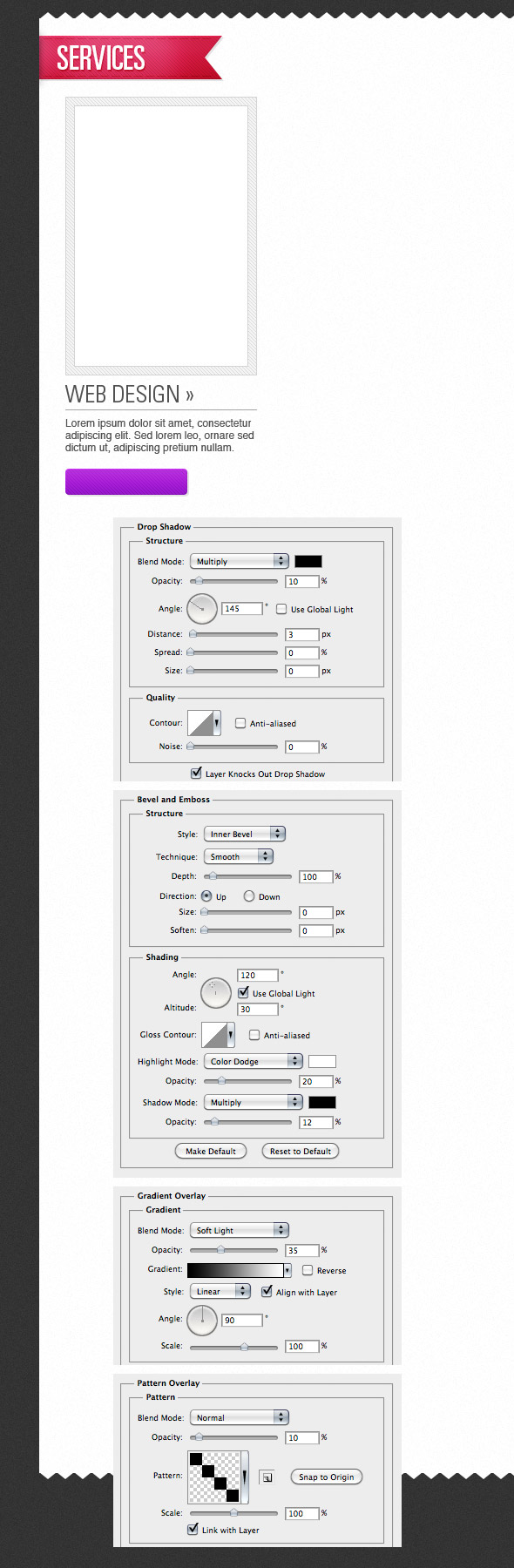The image size is (514, 1568).
Task: Click Pattern Overlay Opacity field showing 10
Action: click(302, 1437)
